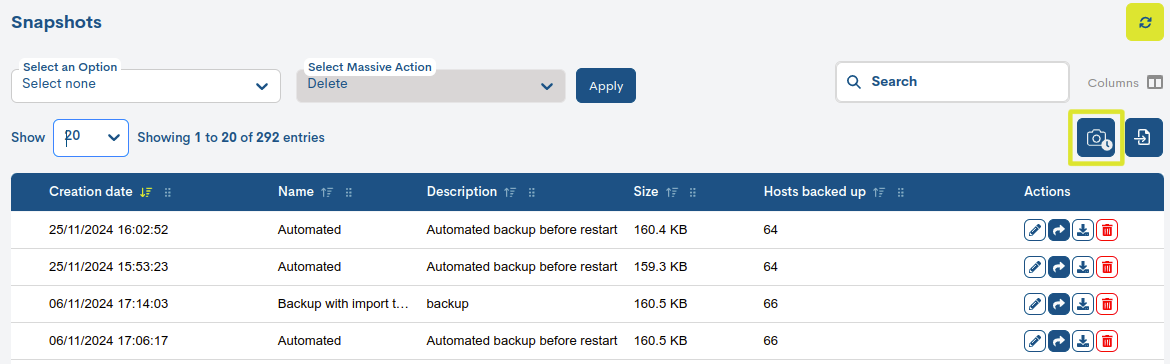The height and width of the screenshot is (364, 1170).
Task: Grab the Description column drag handle
Action: 532,192
